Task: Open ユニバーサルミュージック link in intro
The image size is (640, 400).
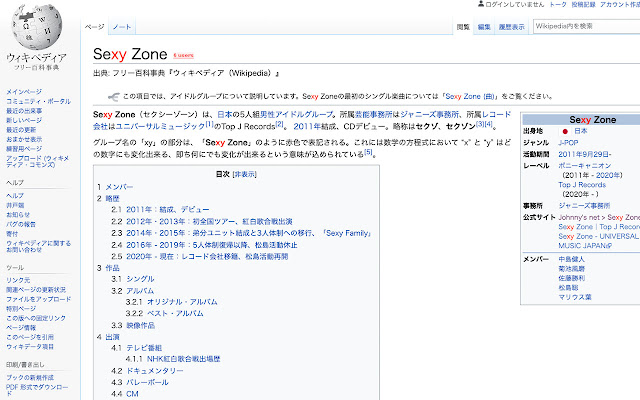Action: point(160,127)
